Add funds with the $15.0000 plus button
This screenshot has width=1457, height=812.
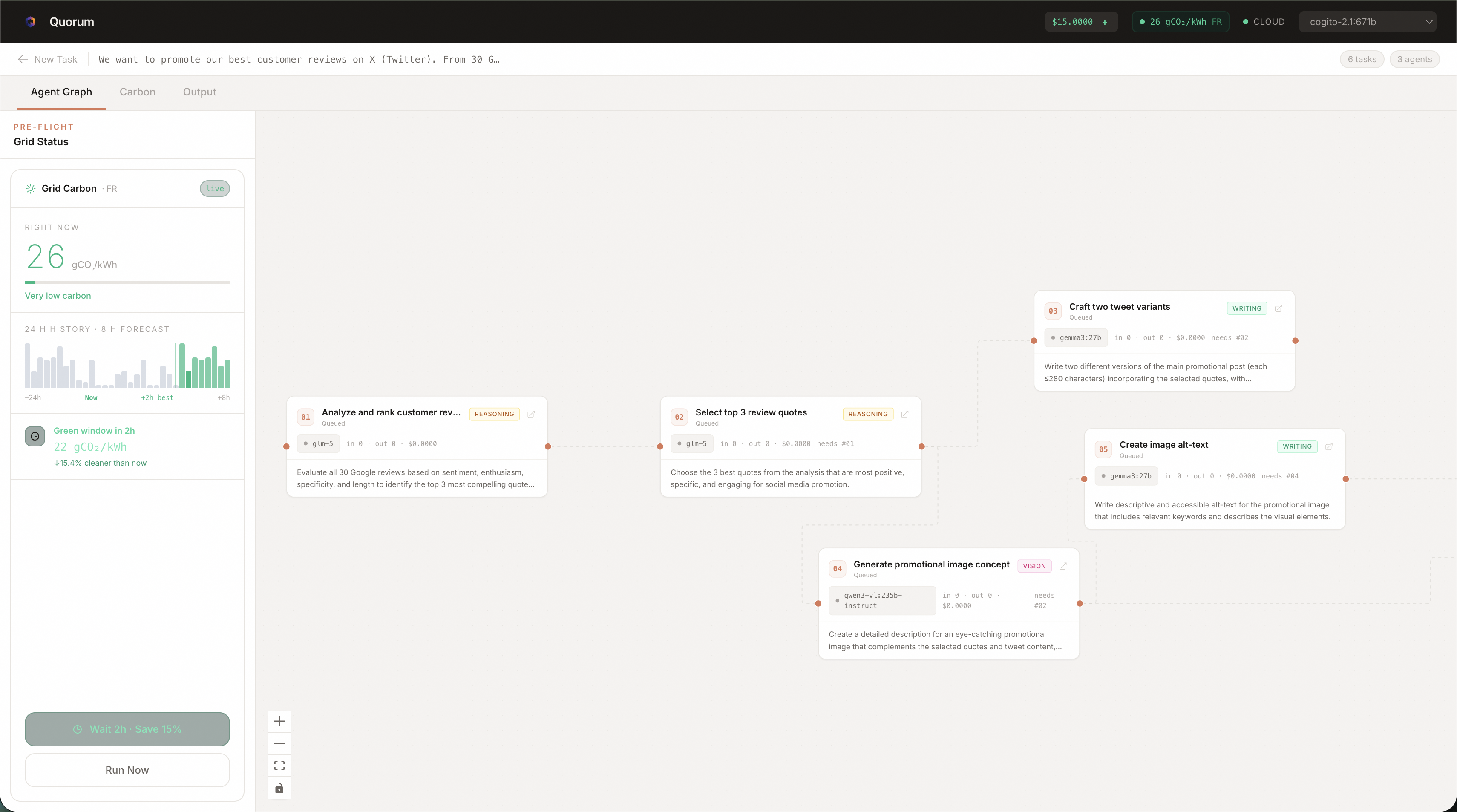[1105, 21]
